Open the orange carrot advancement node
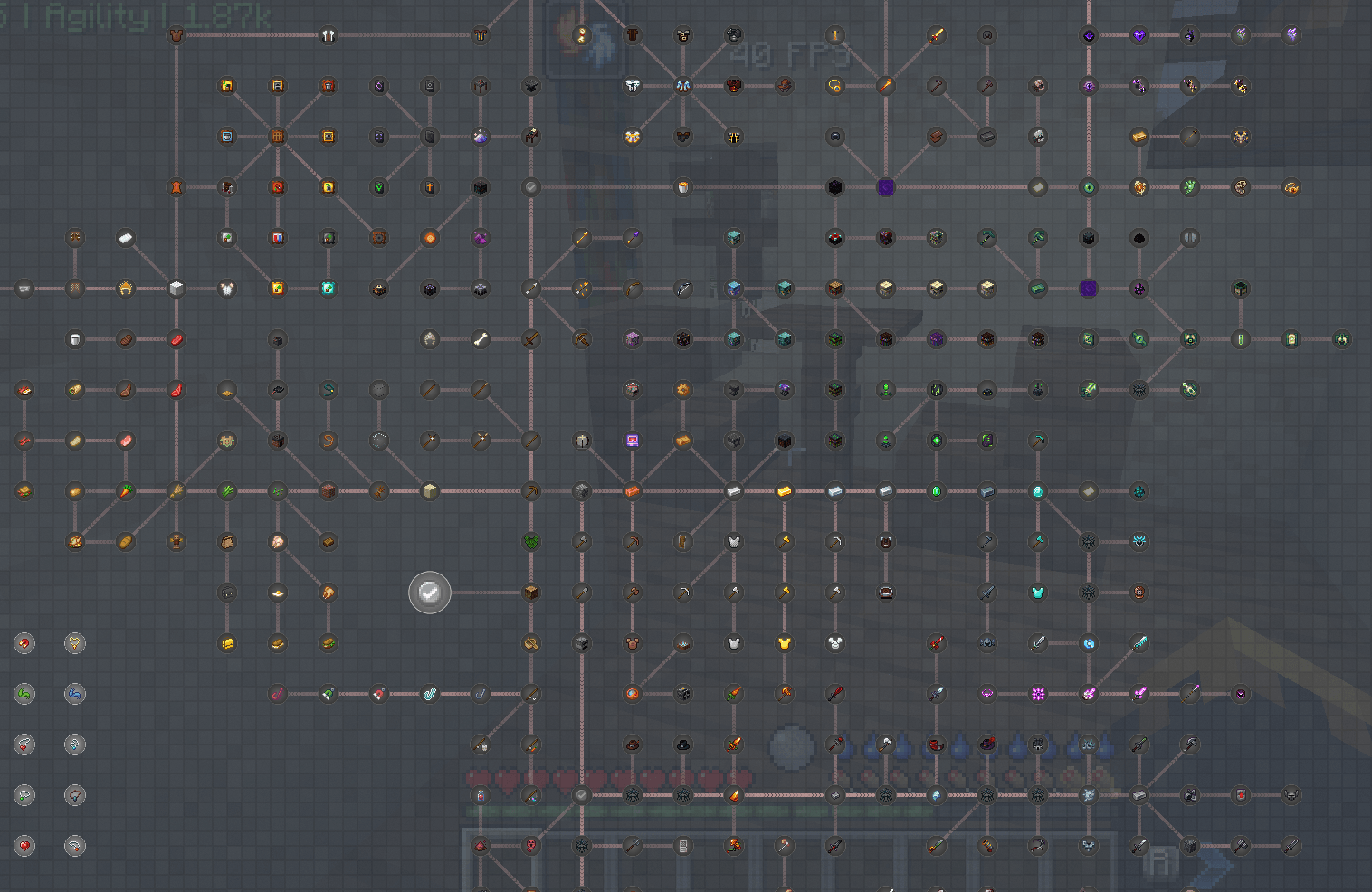The height and width of the screenshot is (892, 1372). tap(126, 491)
